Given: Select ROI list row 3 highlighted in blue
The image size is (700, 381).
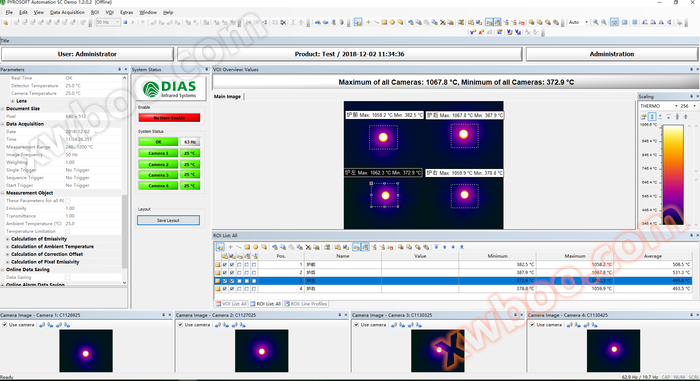Looking at the screenshot, I should pyautogui.click(x=453, y=281).
